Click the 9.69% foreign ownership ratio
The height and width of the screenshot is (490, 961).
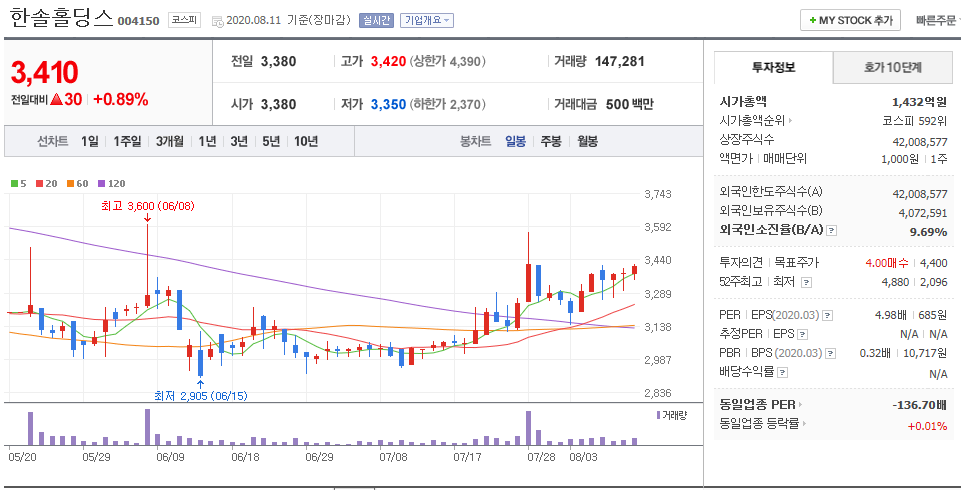[x=929, y=232]
